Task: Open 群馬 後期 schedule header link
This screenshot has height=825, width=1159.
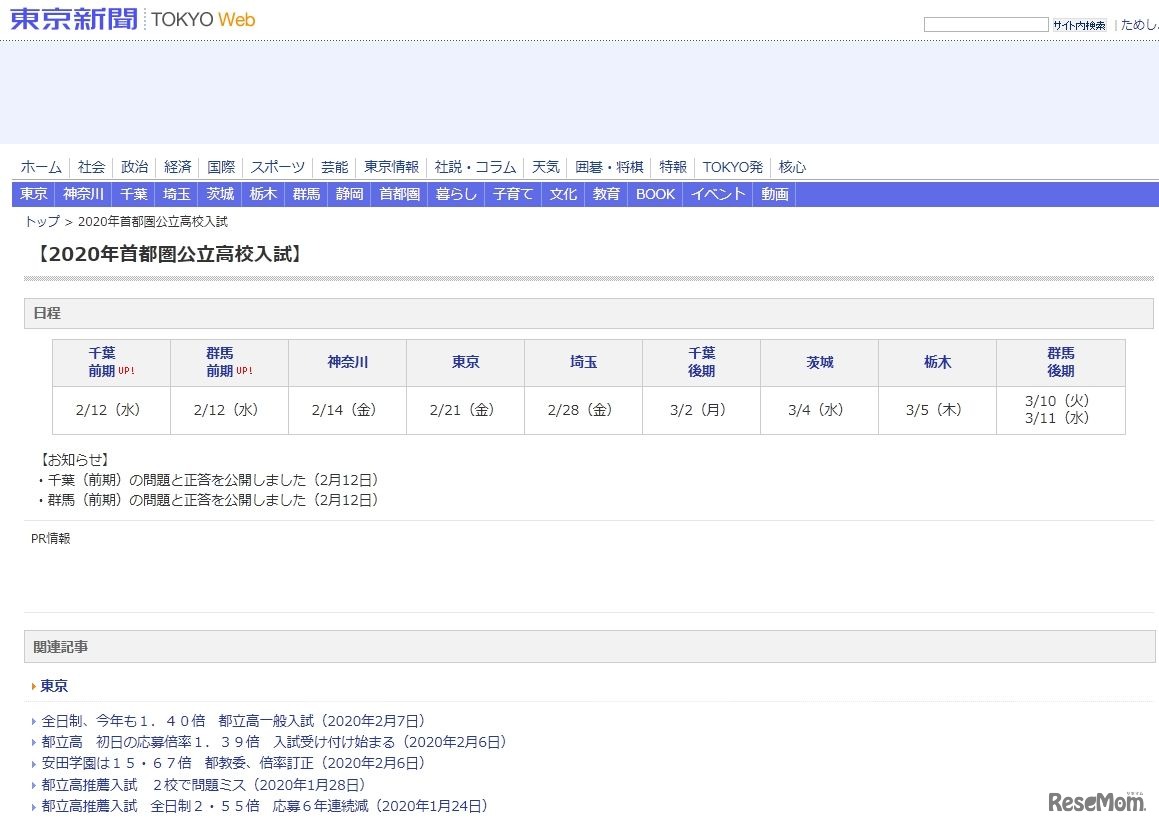Action: (x=1060, y=362)
